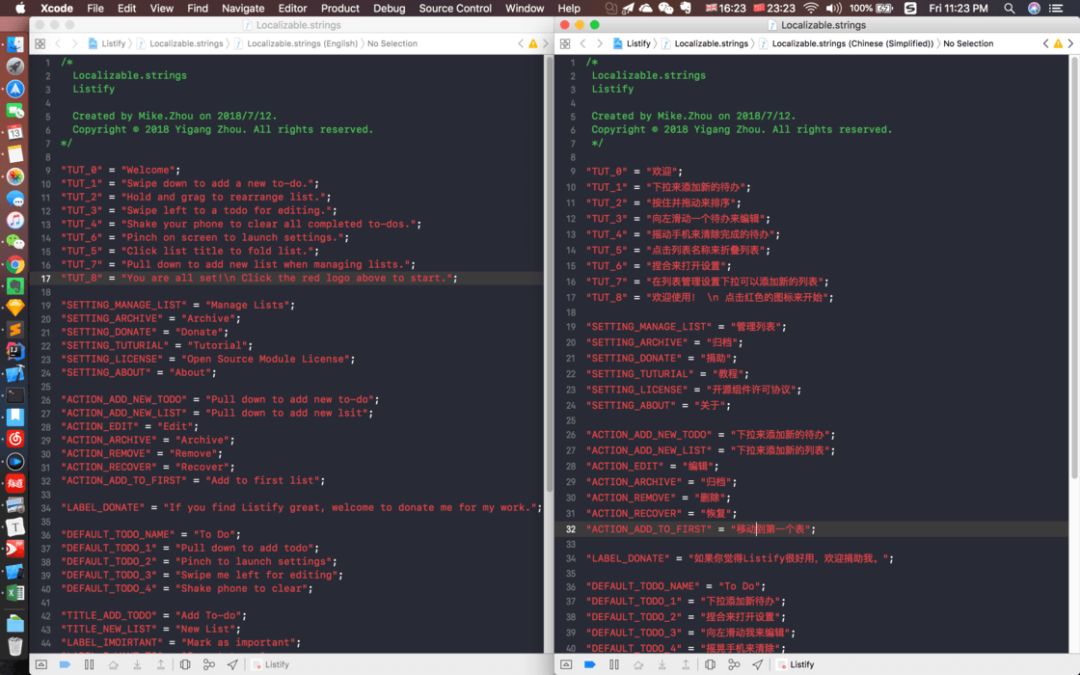Hide the debug area in right window

coord(566,665)
